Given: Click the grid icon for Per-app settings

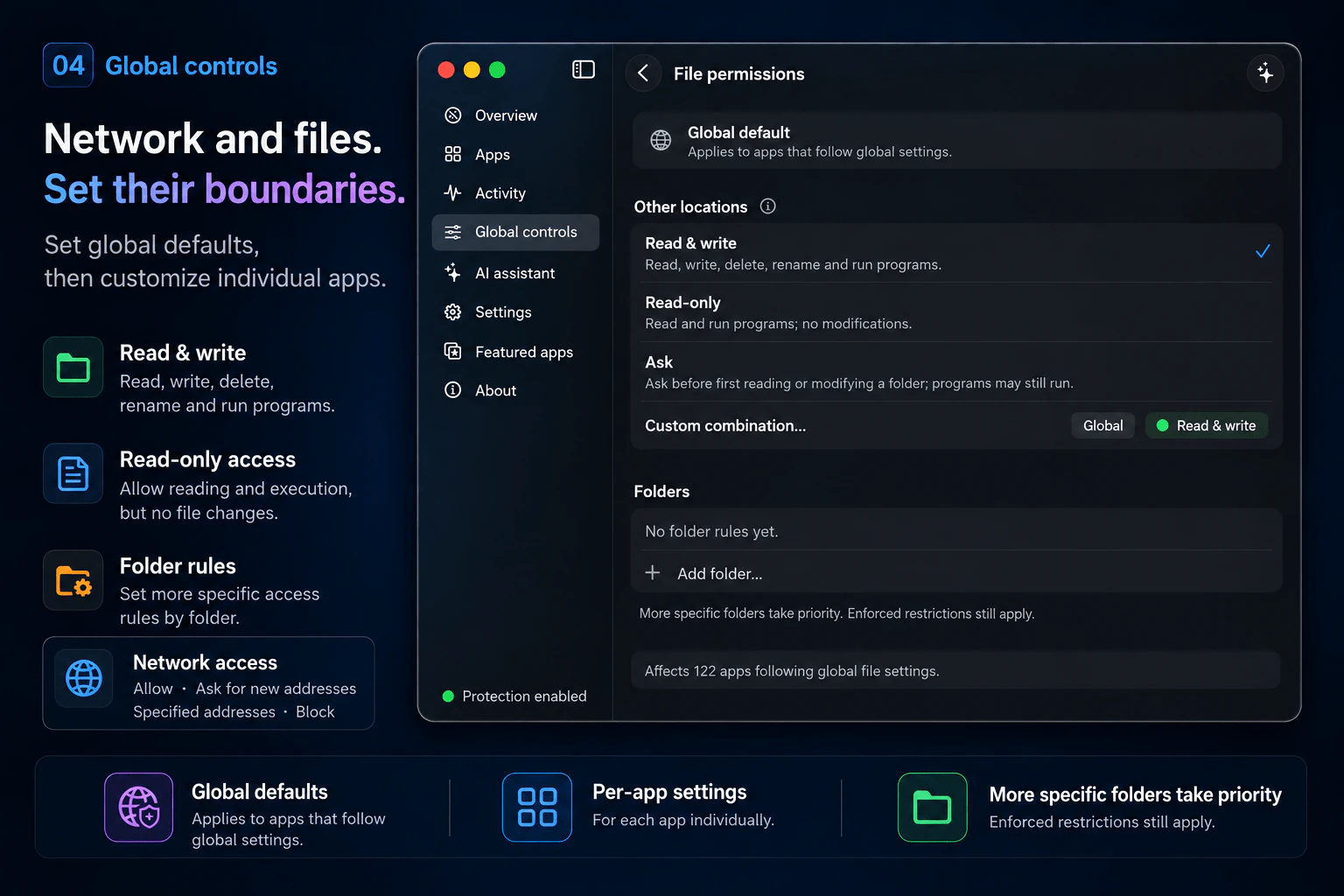Looking at the screenshot, I should (537, 807).
